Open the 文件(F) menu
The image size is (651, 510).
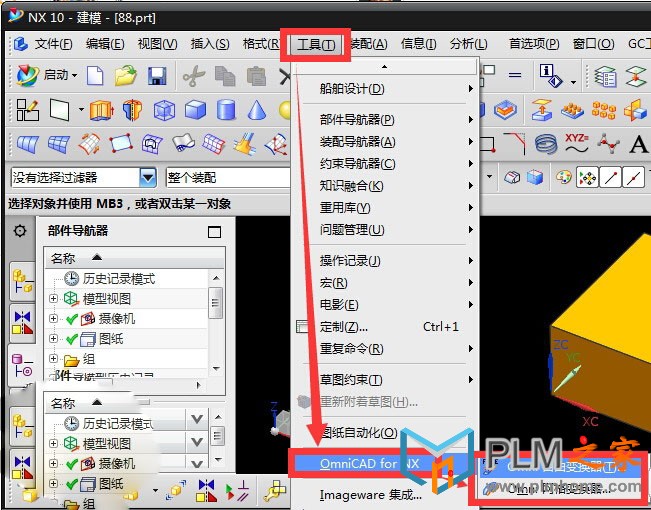click(x=53, y=44)
